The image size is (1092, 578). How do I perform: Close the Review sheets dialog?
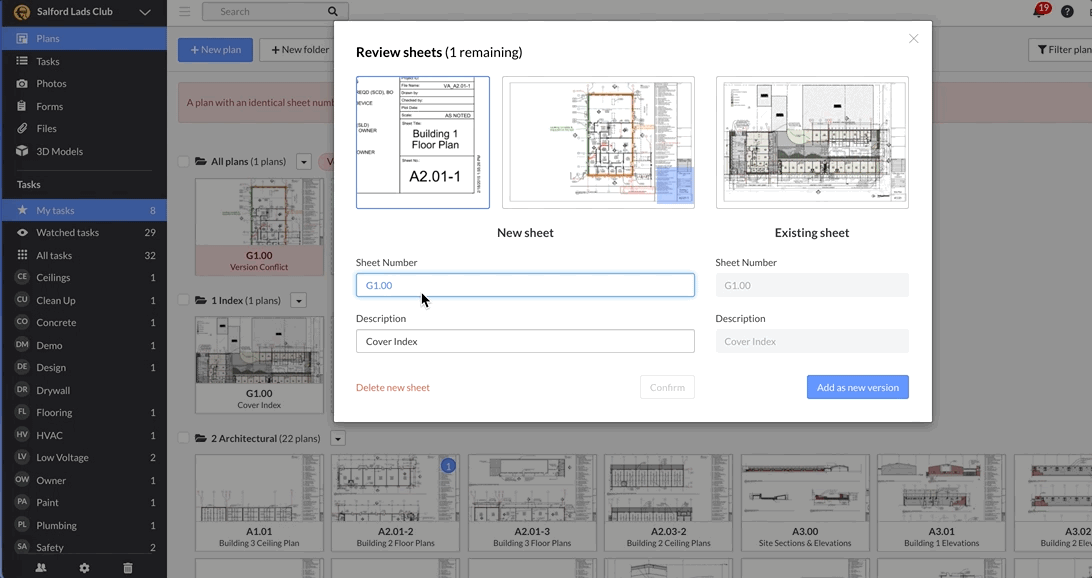coord(913,39)
